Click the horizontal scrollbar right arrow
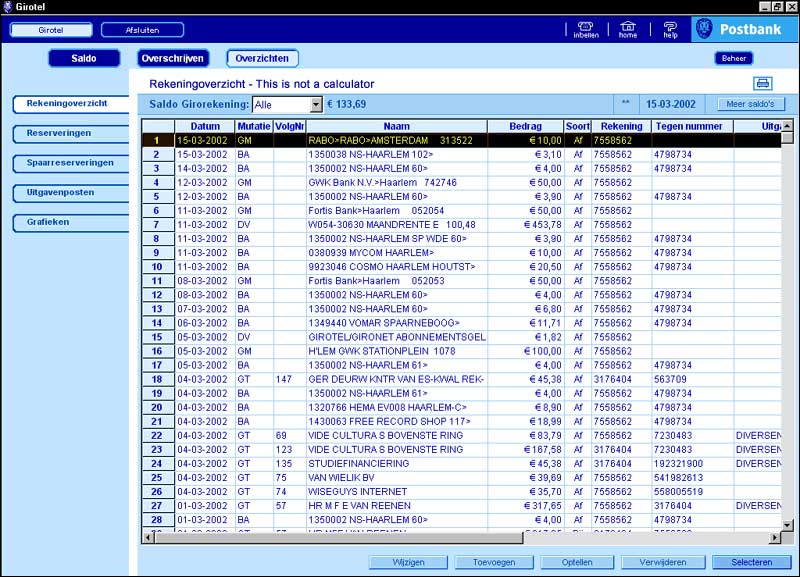Viewport: 800px width, 577px height. [775, 537]
